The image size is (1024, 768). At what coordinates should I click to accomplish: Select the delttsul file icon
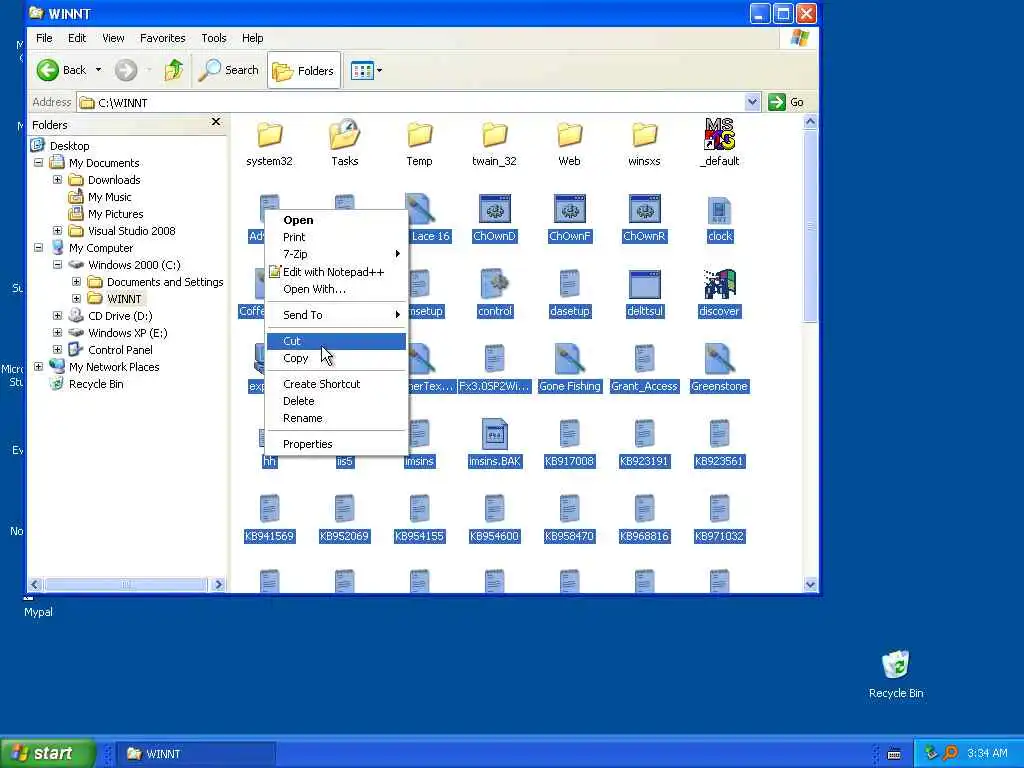pyautogui.click(x=645, y=285)
